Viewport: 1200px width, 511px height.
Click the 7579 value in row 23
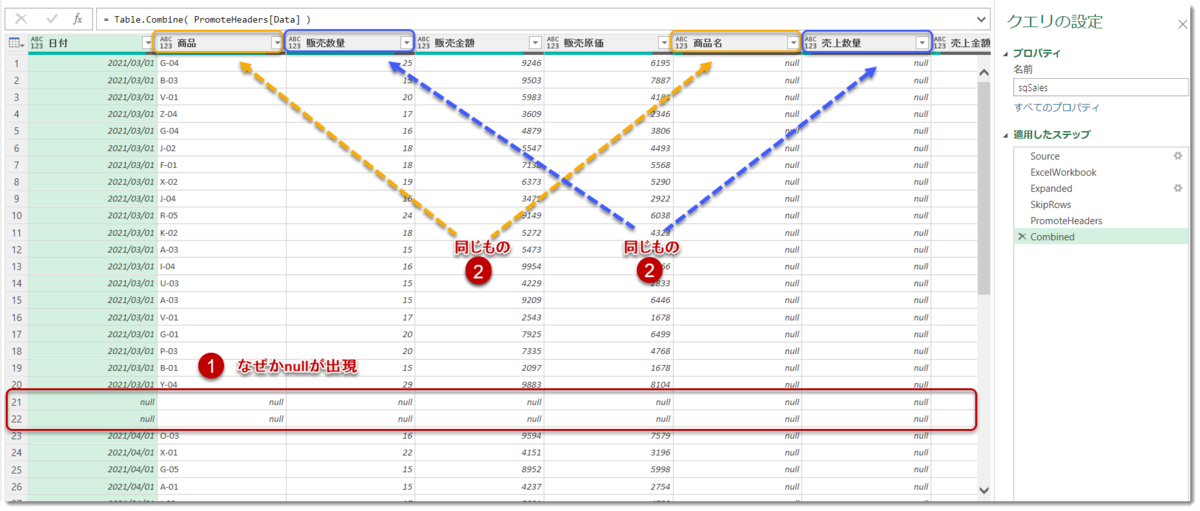pyautogui.click(x=660, y=436)
